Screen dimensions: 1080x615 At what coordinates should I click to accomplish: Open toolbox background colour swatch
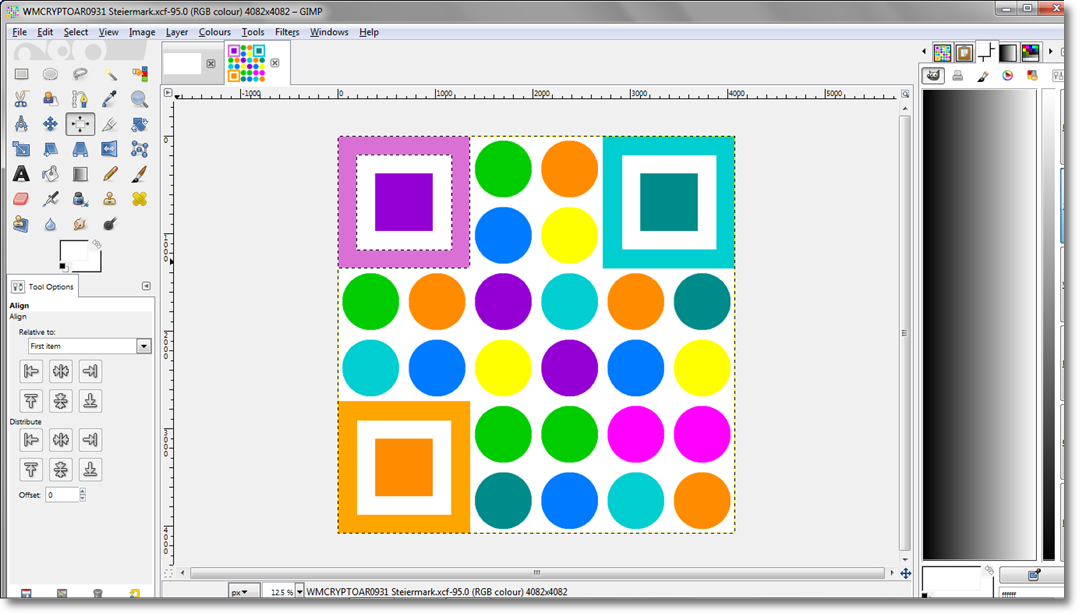tap(94, 265)
